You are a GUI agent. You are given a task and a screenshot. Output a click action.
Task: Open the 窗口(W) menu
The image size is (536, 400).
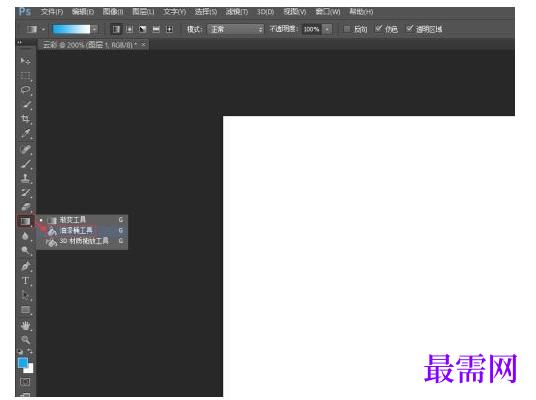coord(327,12)
